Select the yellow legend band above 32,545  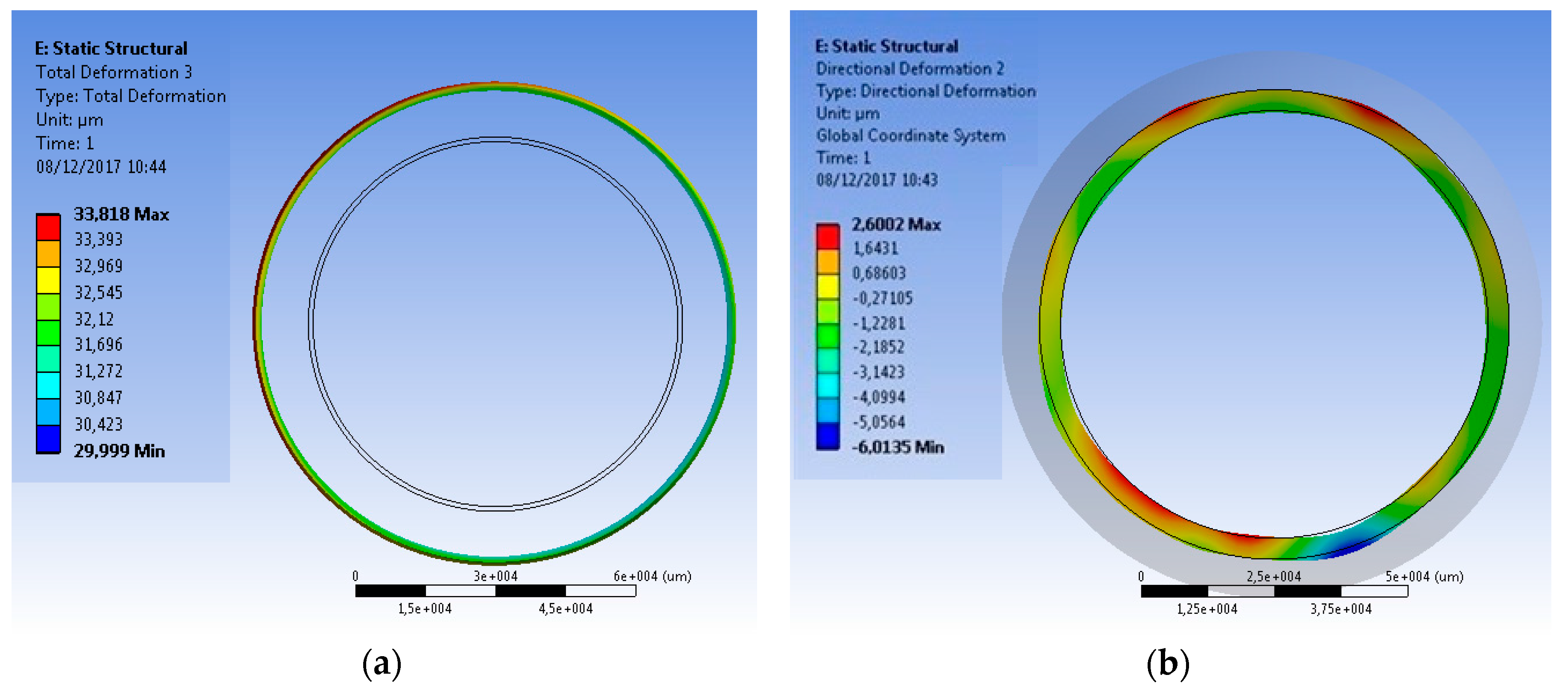48,280
